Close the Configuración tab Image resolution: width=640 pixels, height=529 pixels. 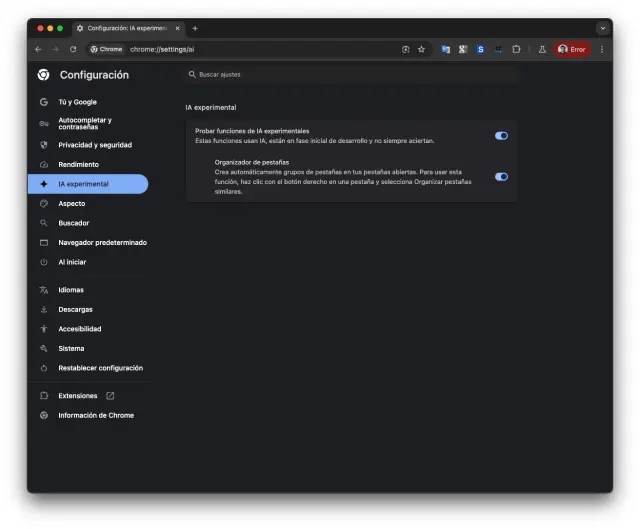[178, 28]
